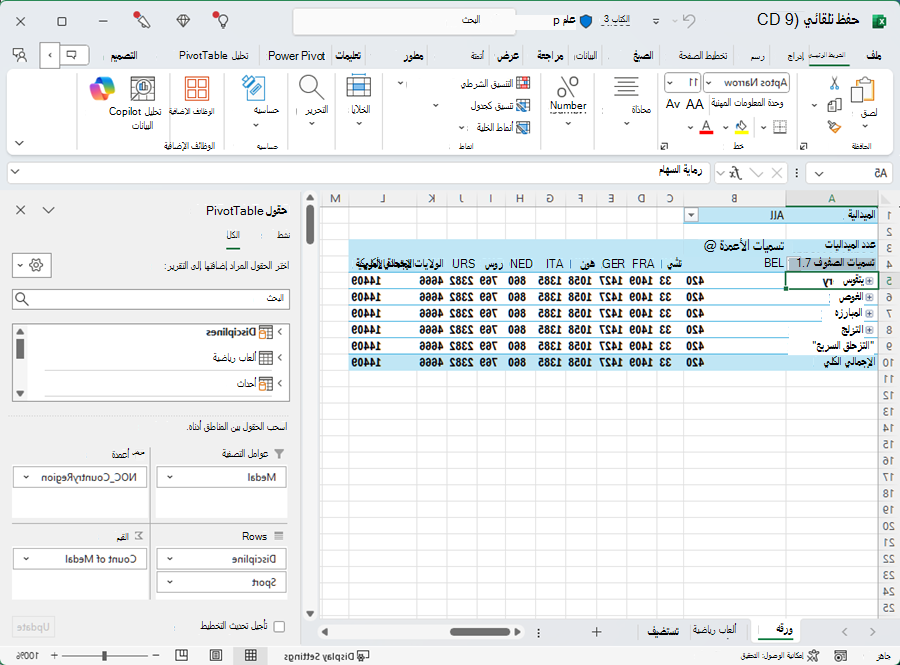Expand the first pivot row in cell A5
The height and width of the screenshot is (665, 900).
870,281
